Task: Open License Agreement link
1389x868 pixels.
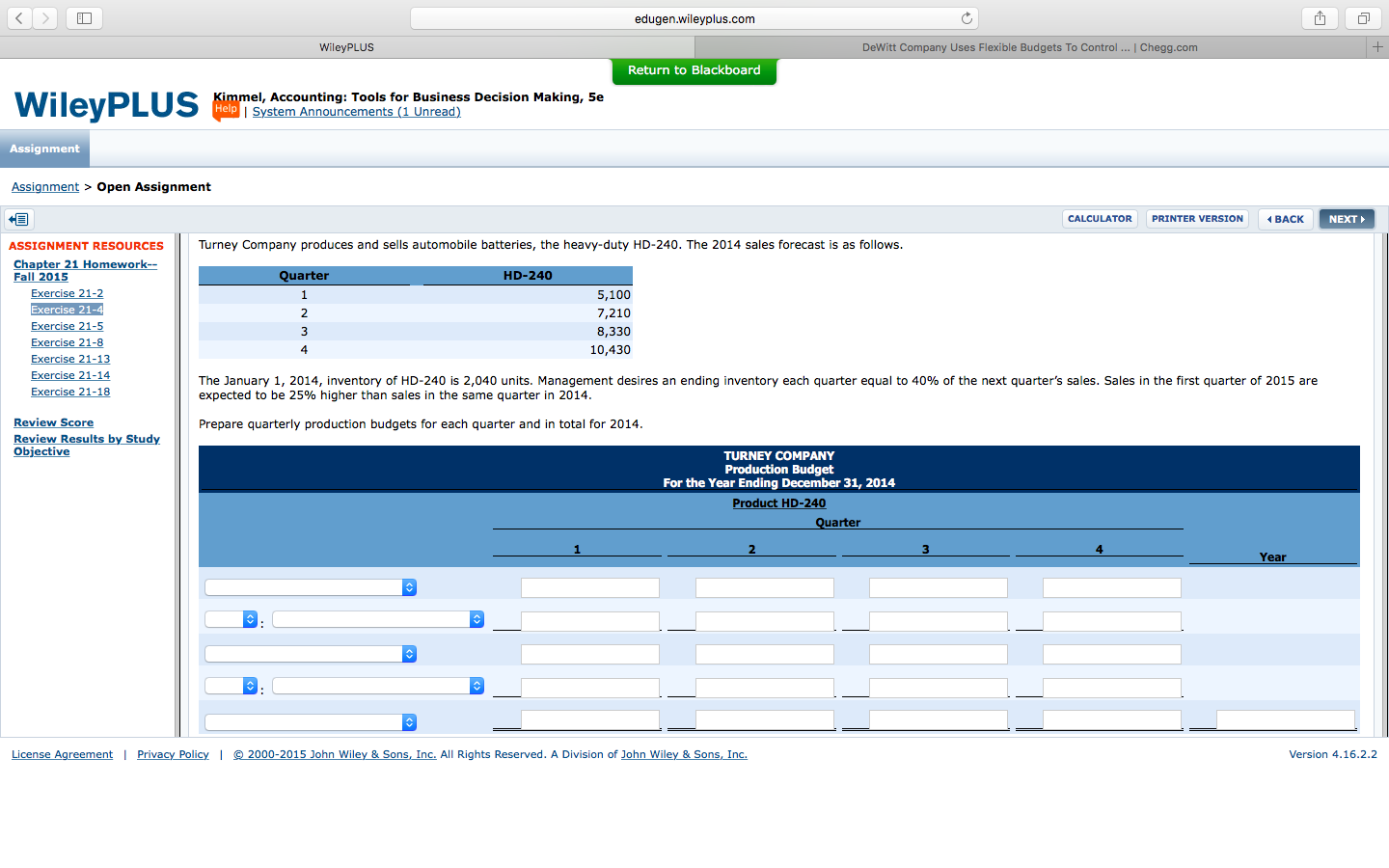Action: tap(62, 754)
